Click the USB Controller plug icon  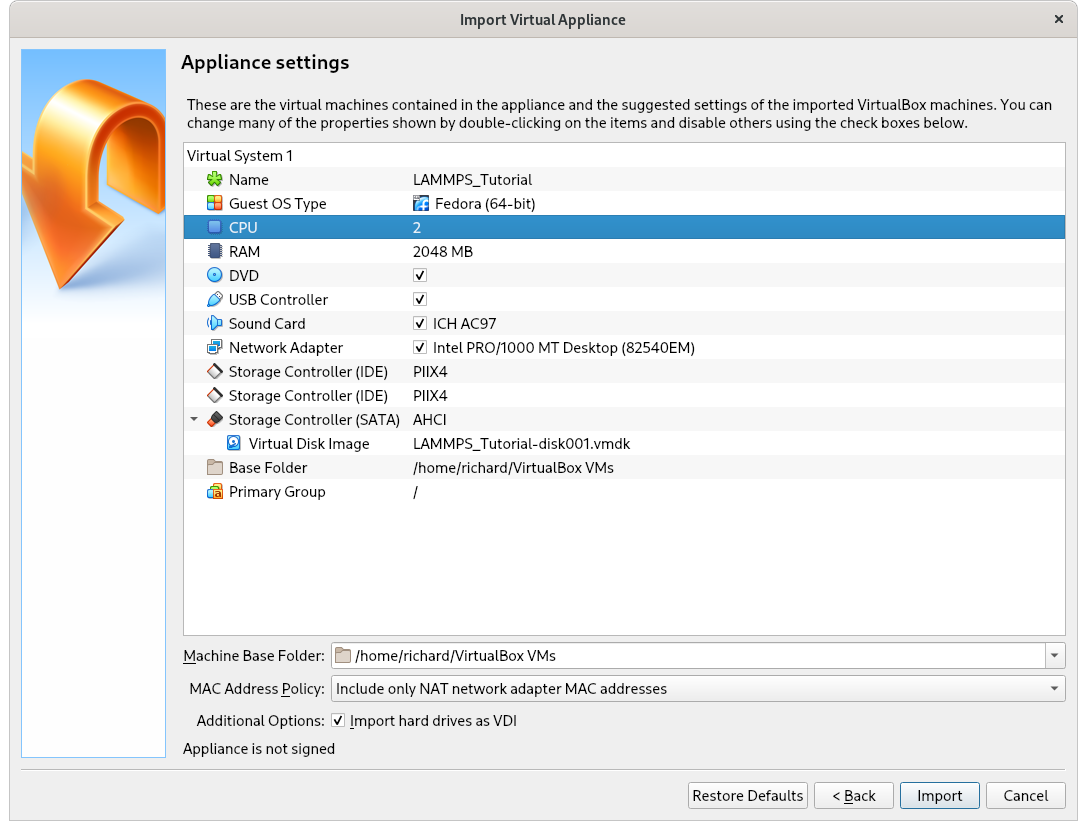point(215,300)
